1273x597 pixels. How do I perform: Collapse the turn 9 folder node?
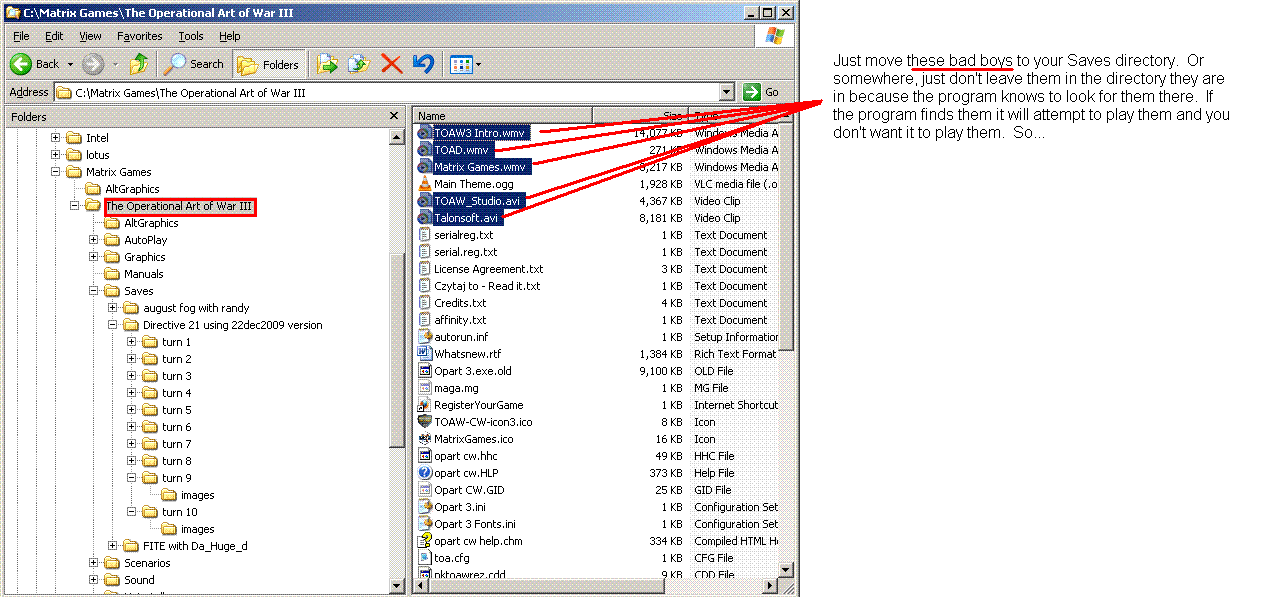[132, 478]
